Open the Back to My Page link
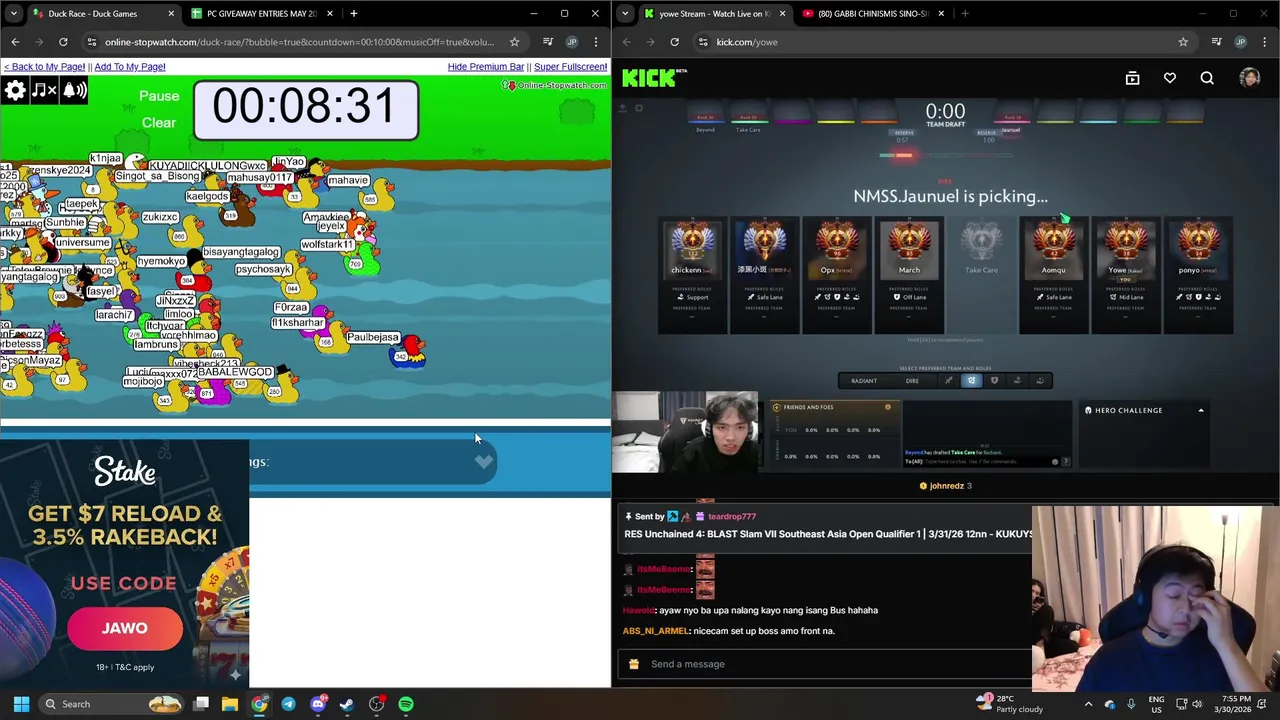1280x720 pixels. (x=44, y=67)
